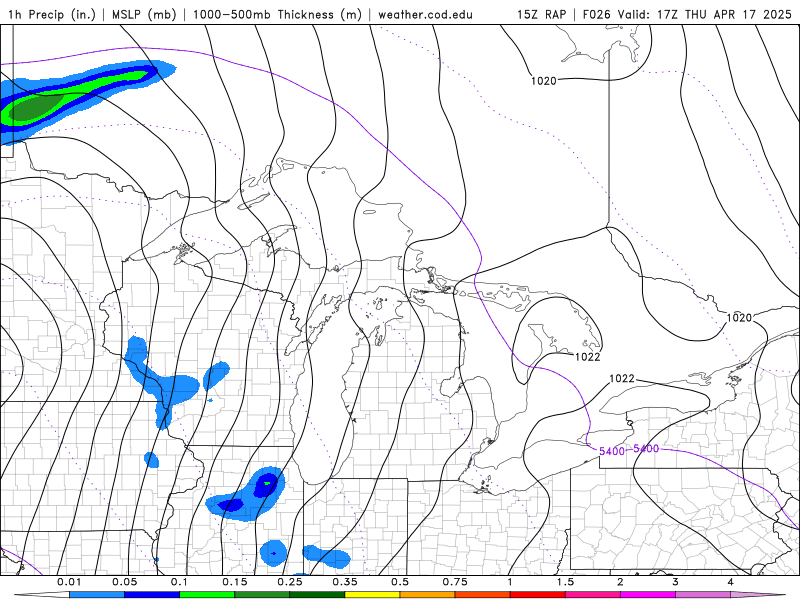The height and width of the screenshot is (600, 800).
Task: Click the 1020 isobar label on right side
Action: pos(739,318)
